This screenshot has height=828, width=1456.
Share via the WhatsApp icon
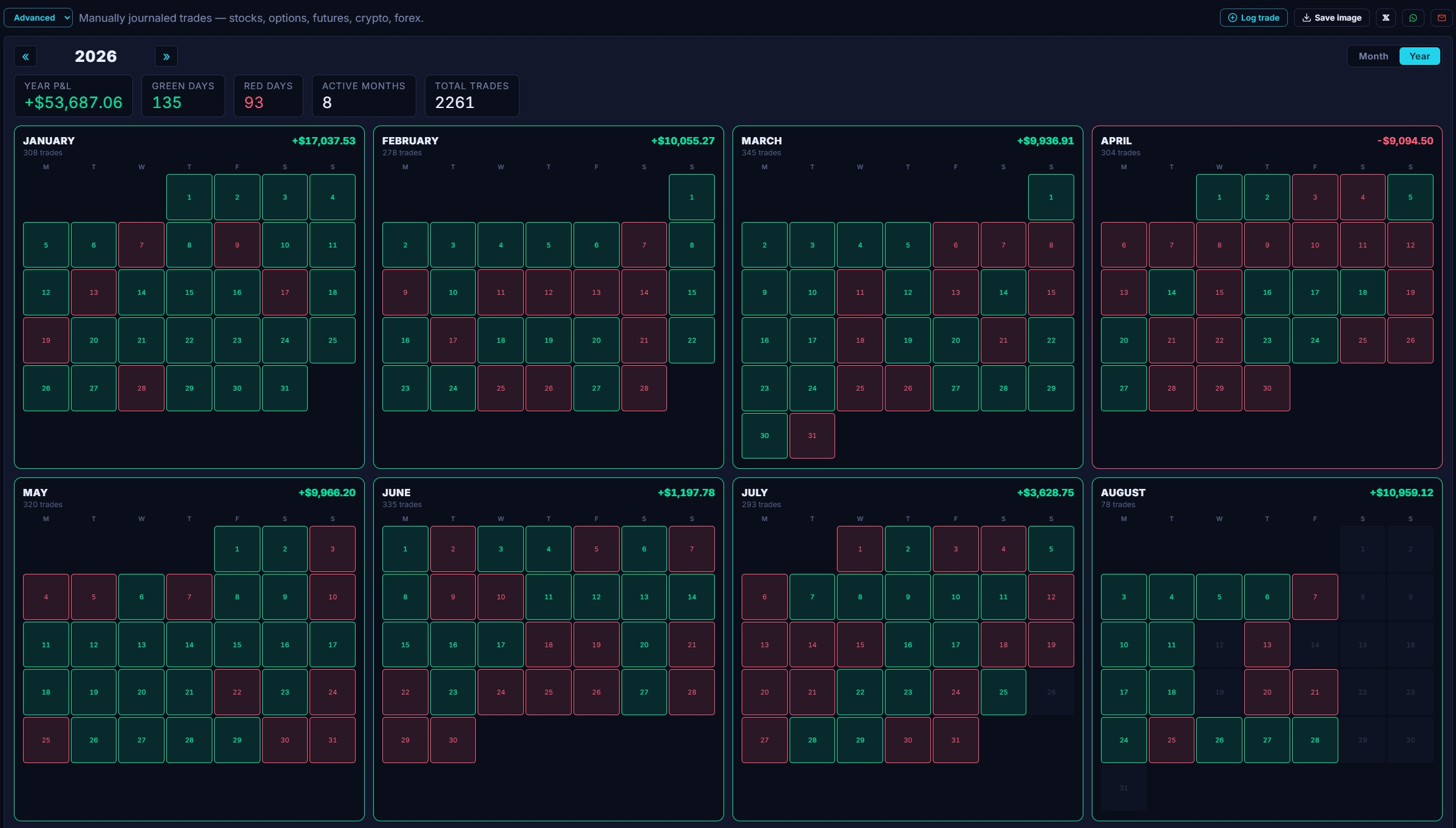point(1413,18)
